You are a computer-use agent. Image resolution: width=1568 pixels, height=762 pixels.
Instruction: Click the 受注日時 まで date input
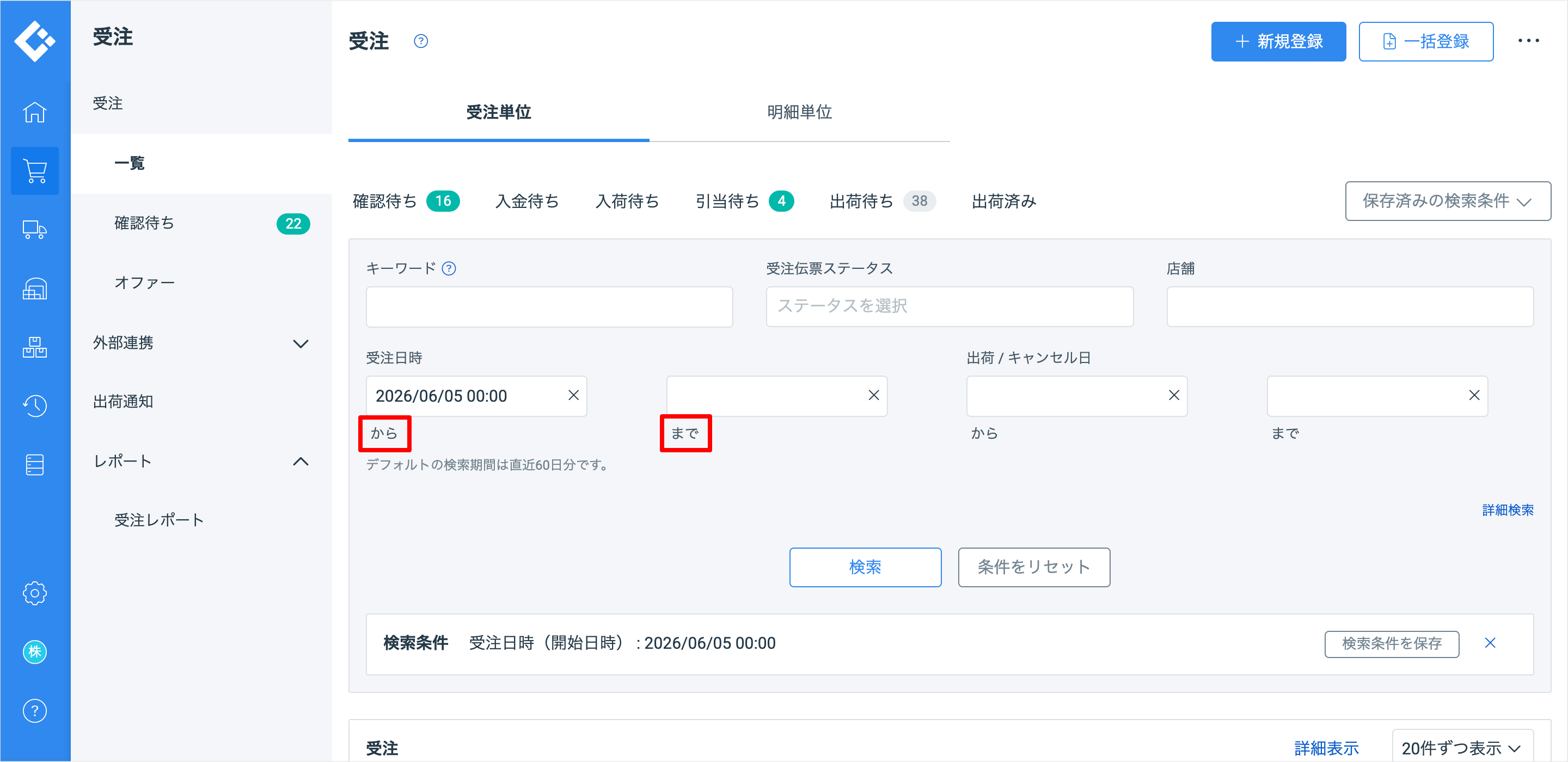tap(776, 396)
